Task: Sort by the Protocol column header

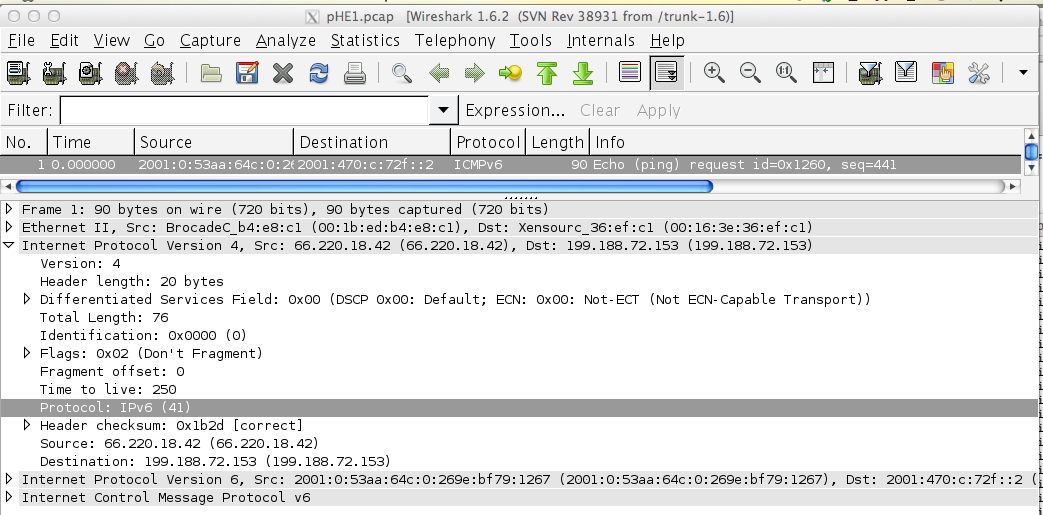Action: point(488,142)
